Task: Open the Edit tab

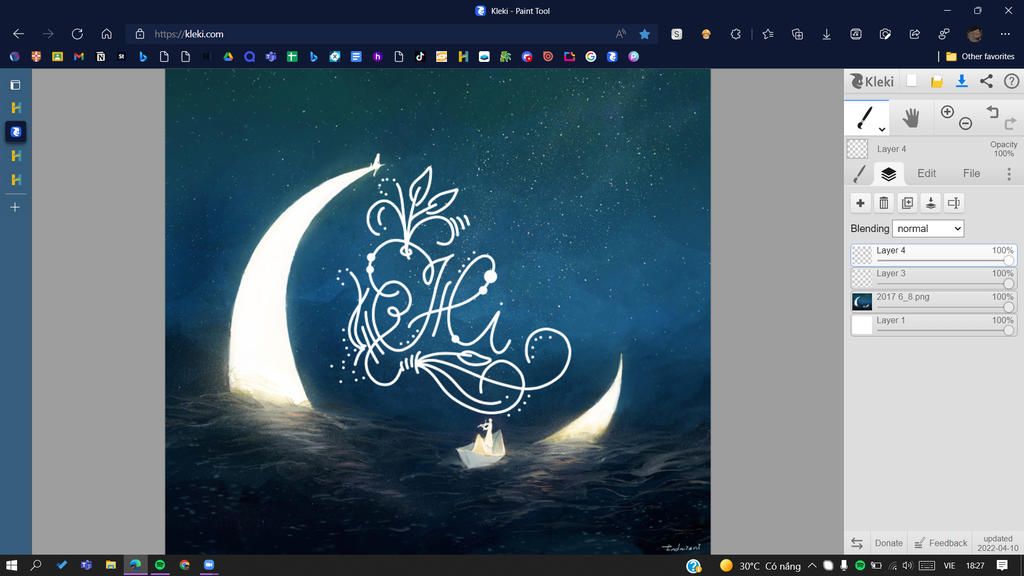Action: click(926, 174)
